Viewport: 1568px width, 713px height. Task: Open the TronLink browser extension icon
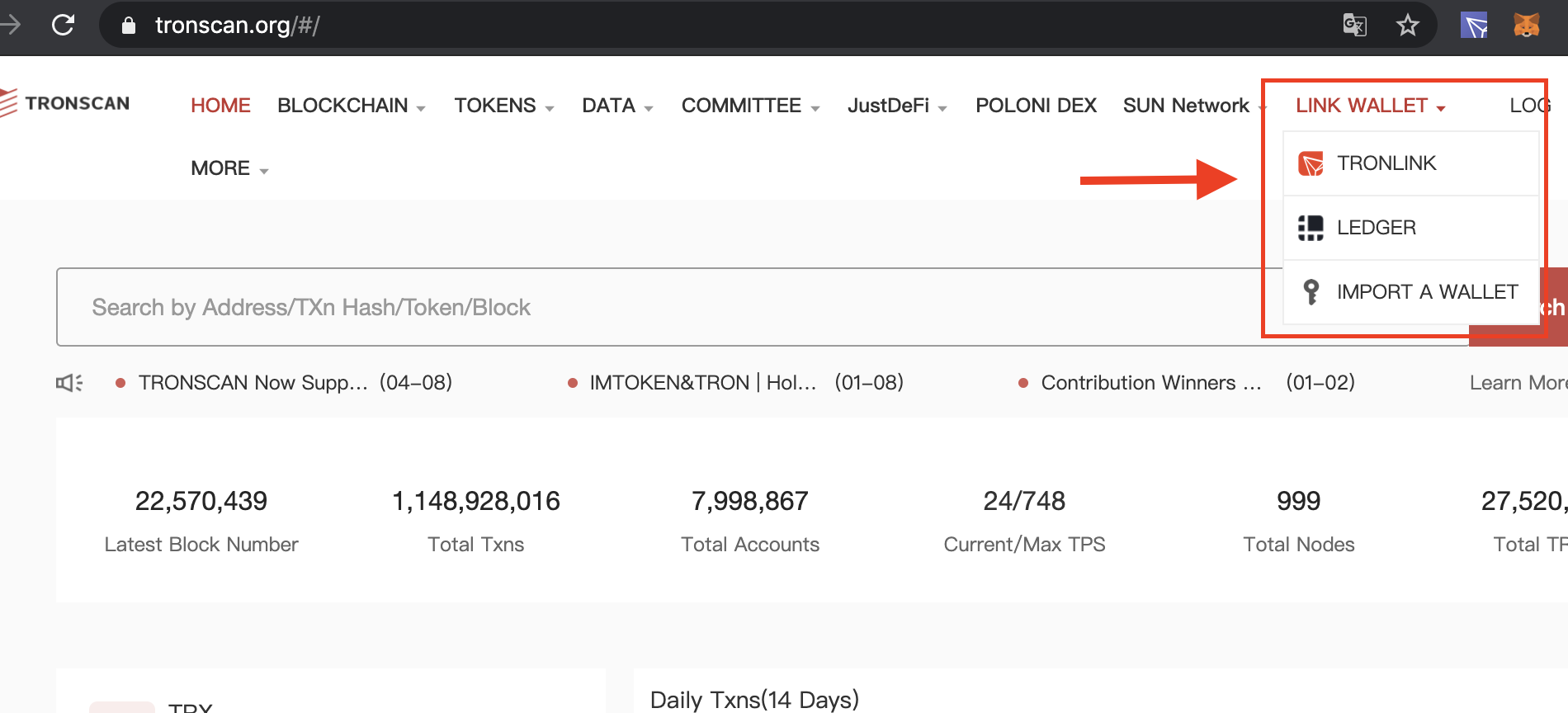click(1474, 25)
